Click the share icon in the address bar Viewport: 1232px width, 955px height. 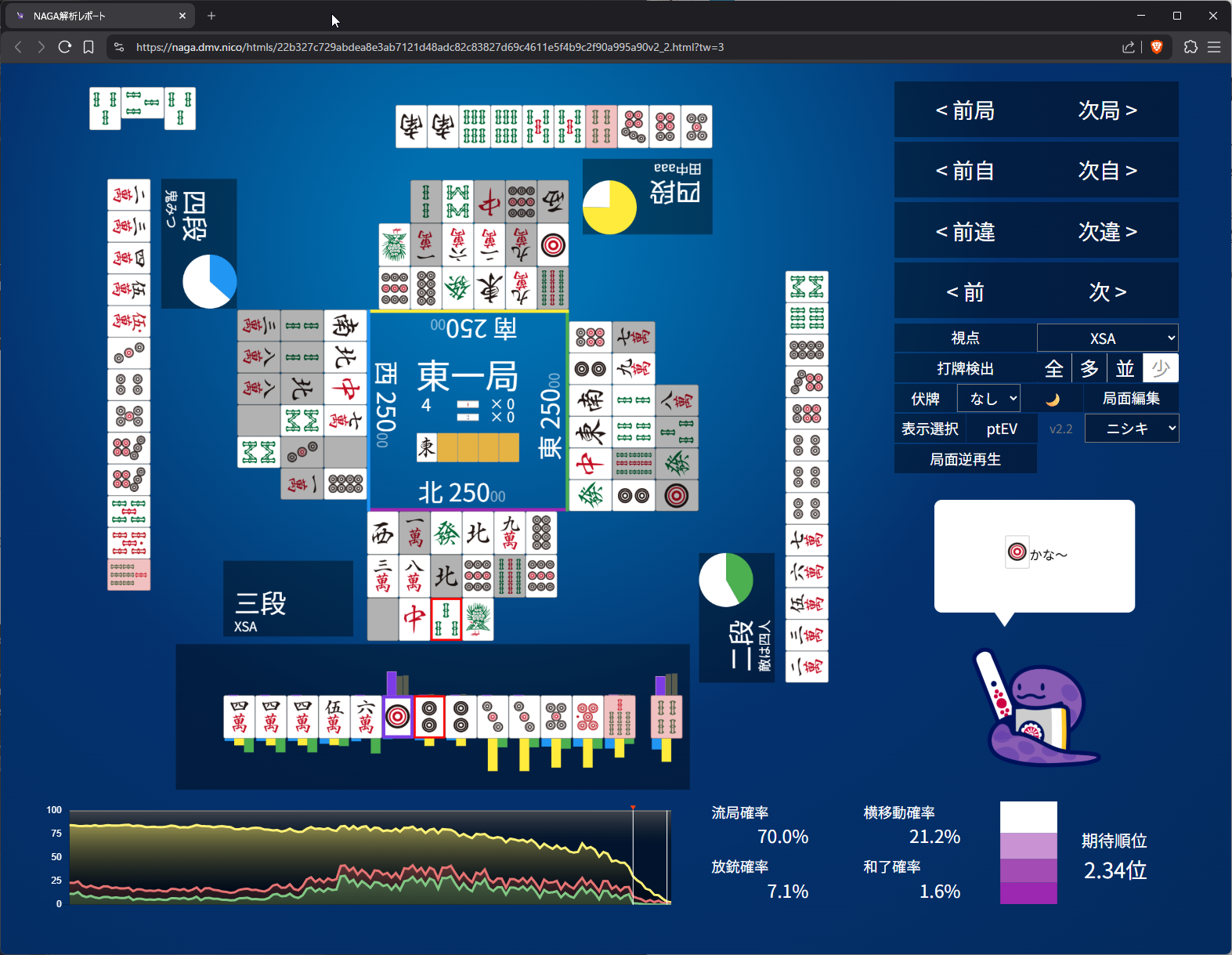[x=1128, y=47]
